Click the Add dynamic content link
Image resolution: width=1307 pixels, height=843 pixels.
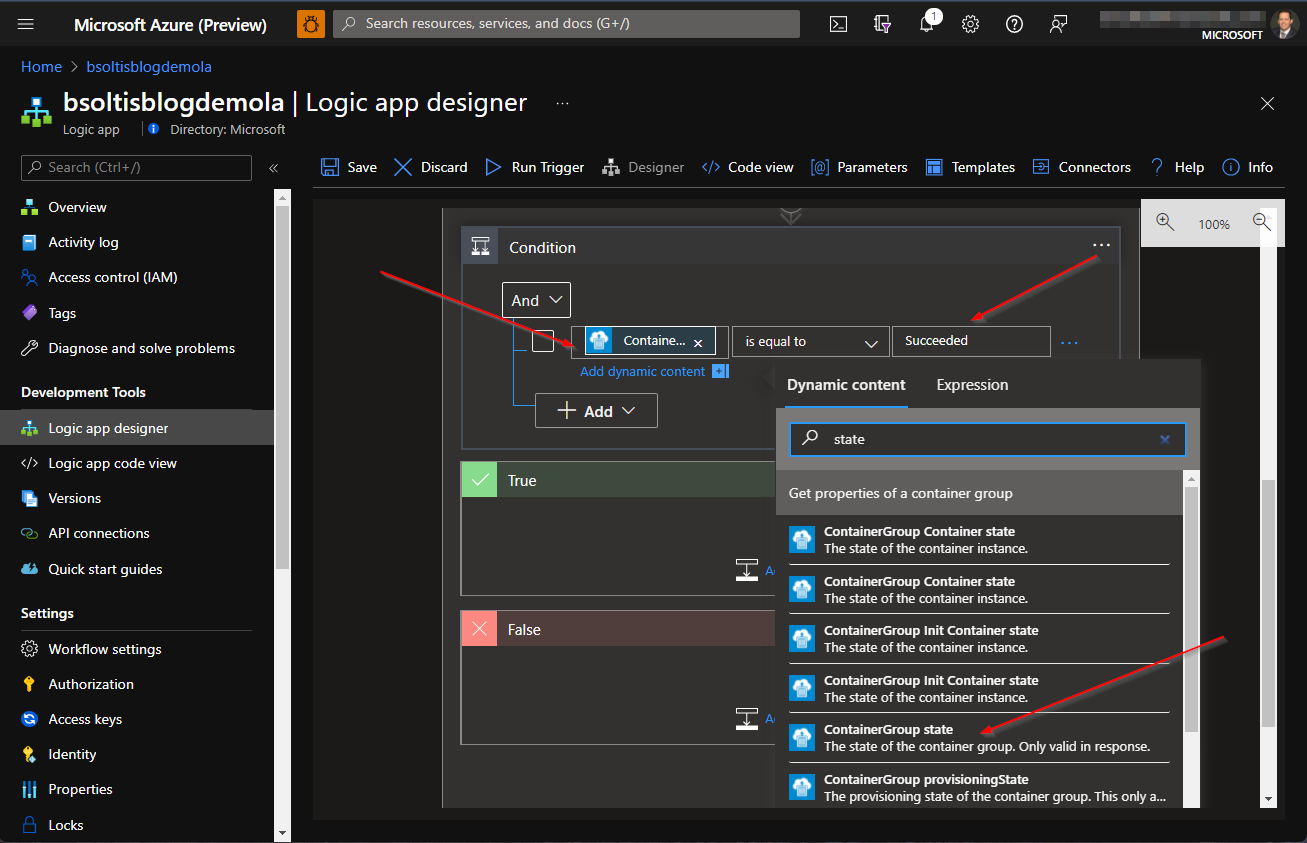point(643,371)
